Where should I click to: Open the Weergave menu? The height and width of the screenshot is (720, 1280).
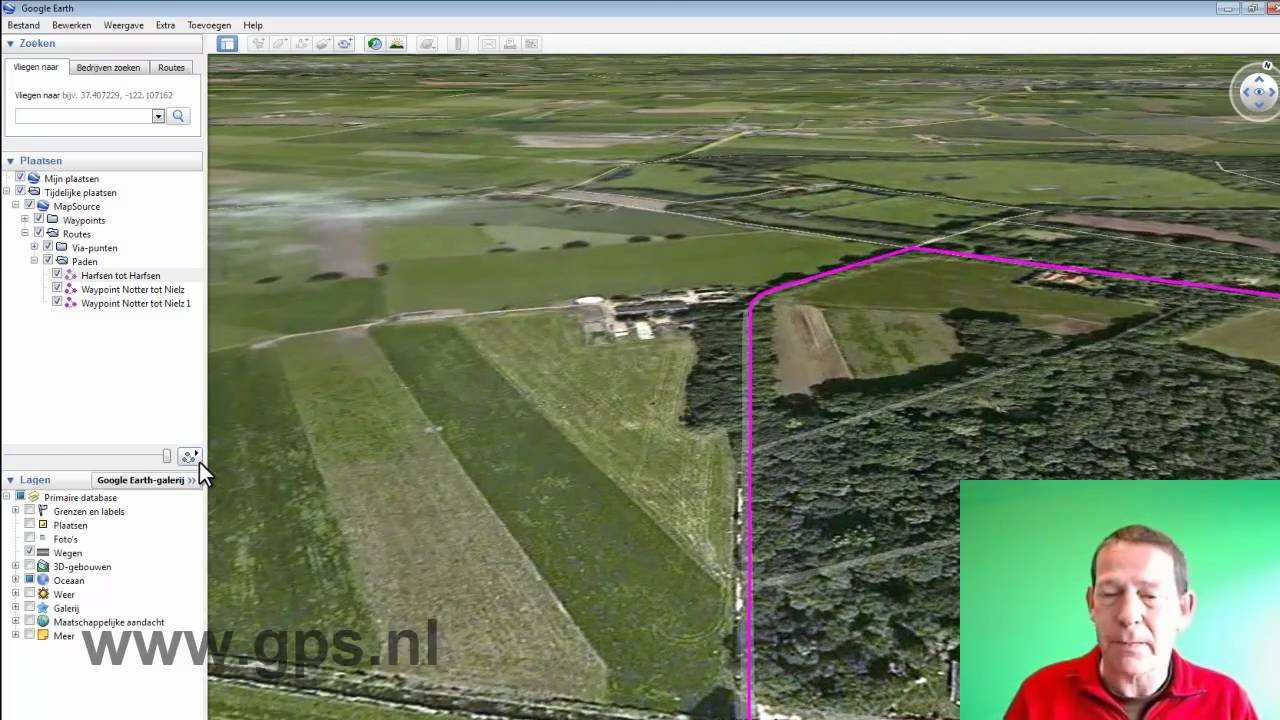(124, 25)
